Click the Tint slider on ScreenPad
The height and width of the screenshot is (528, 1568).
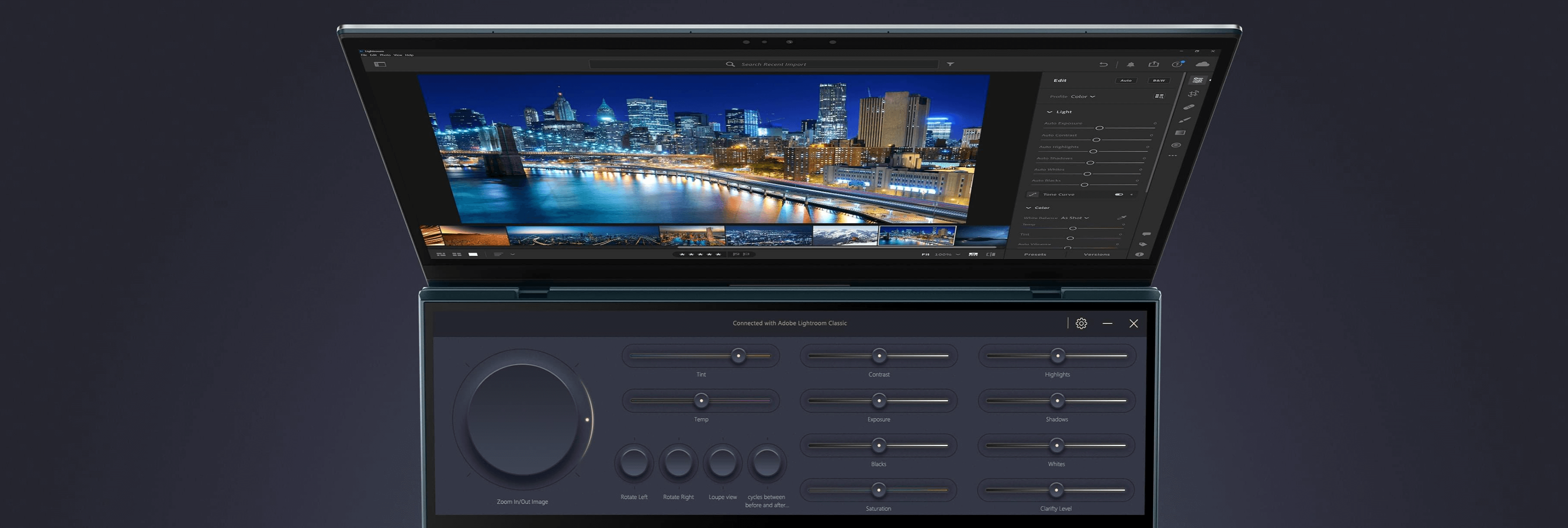click(x=700, y=356)
